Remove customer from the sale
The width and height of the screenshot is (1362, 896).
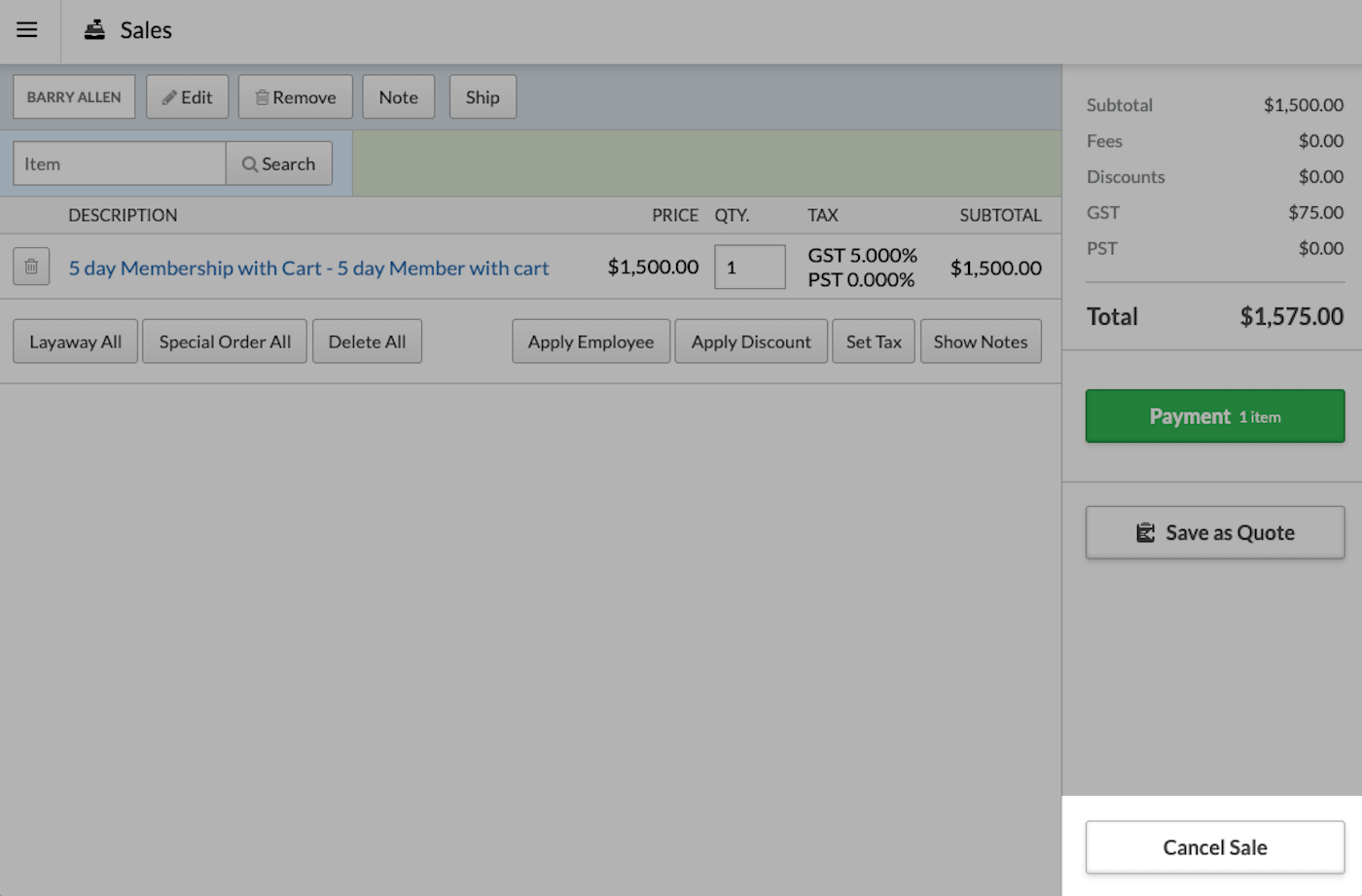pyautogui.click(x=295, y=97)
